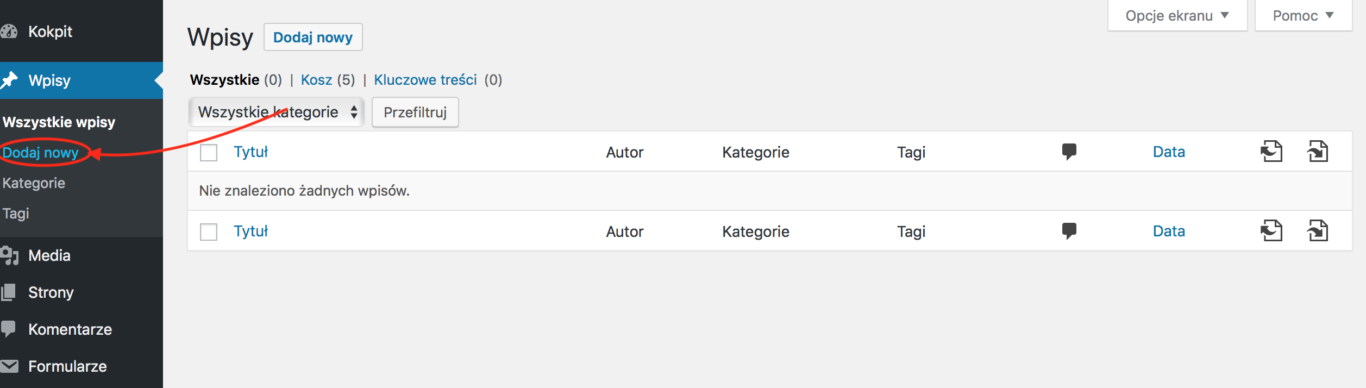The height and width of the screenshot is (388, 1366).
Task: Click the Przefiltruj button
Action: 415,112
